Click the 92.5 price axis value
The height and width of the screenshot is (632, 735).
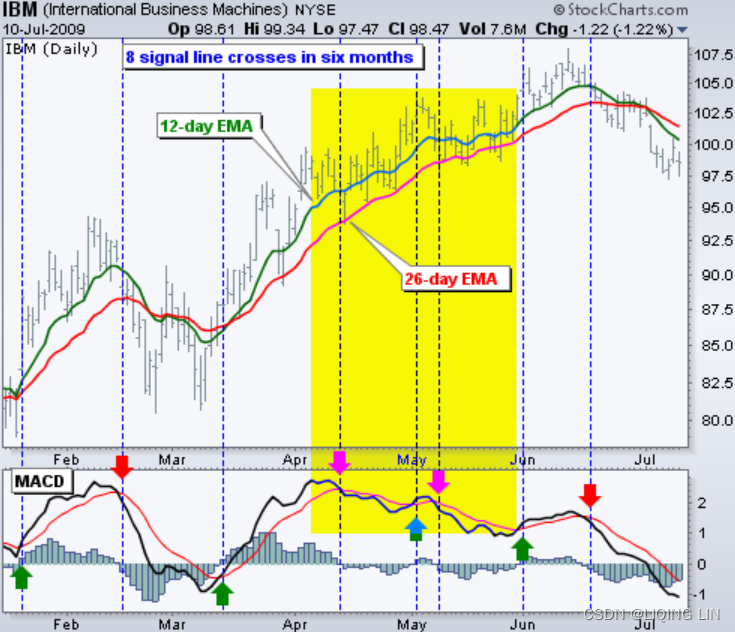point(717,241)
